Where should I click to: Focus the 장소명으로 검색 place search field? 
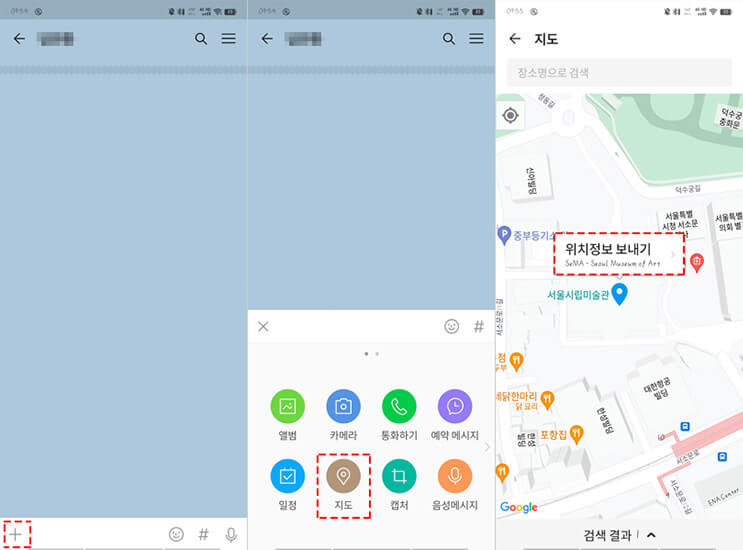pos(619,72)
